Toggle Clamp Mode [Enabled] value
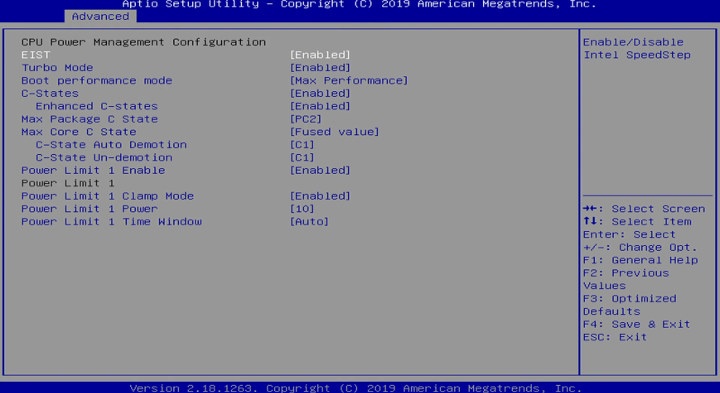Viewport: 720px width, 393px height. pos(320,196)
